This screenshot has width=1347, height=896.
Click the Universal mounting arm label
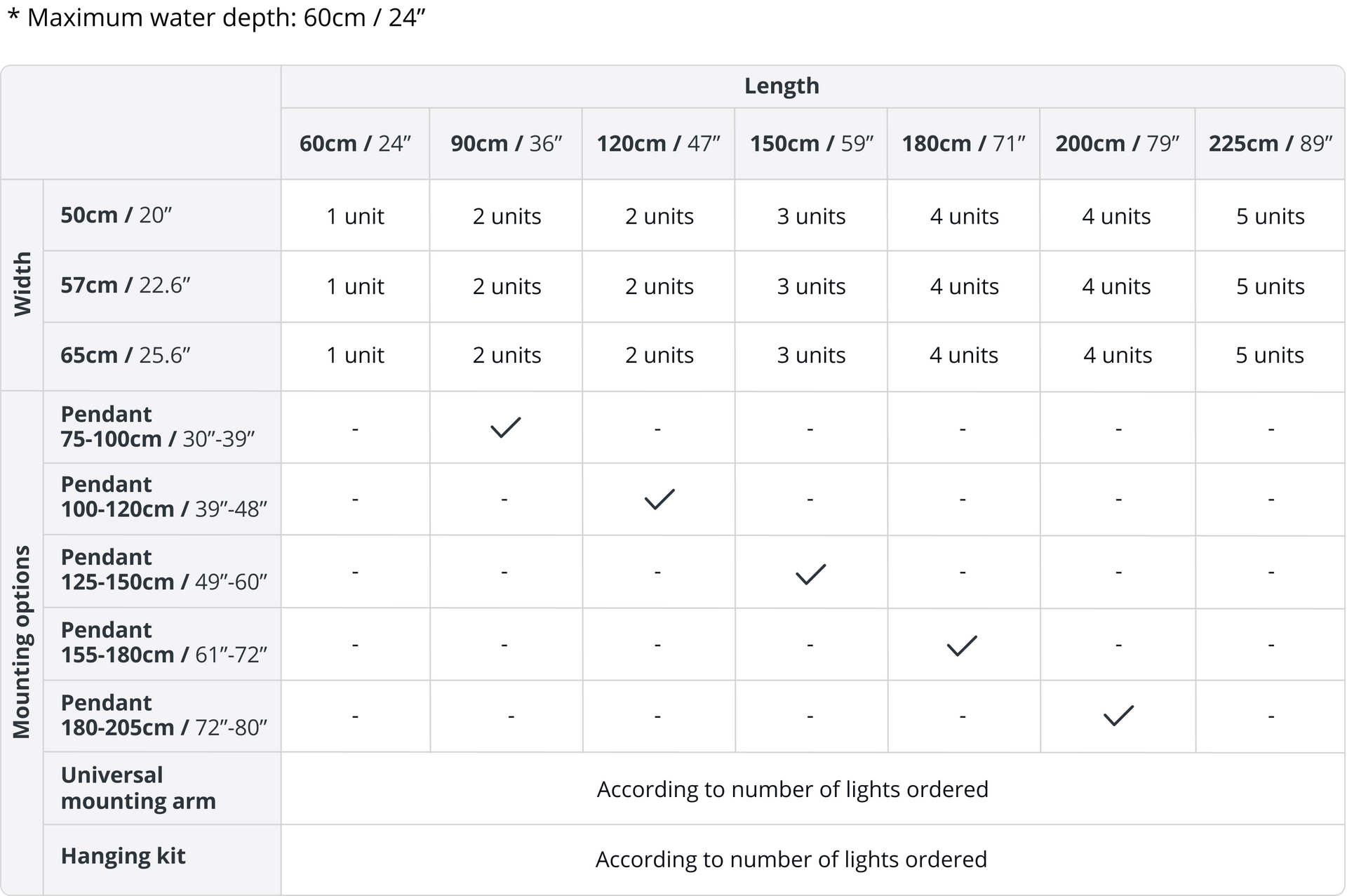point(138,788)
